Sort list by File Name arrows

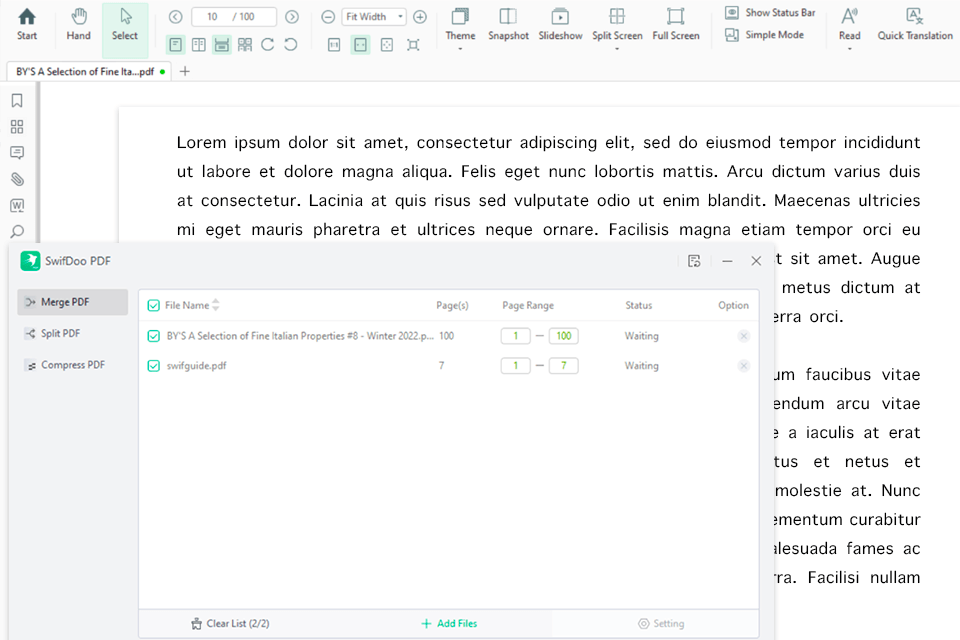[216, 305]
